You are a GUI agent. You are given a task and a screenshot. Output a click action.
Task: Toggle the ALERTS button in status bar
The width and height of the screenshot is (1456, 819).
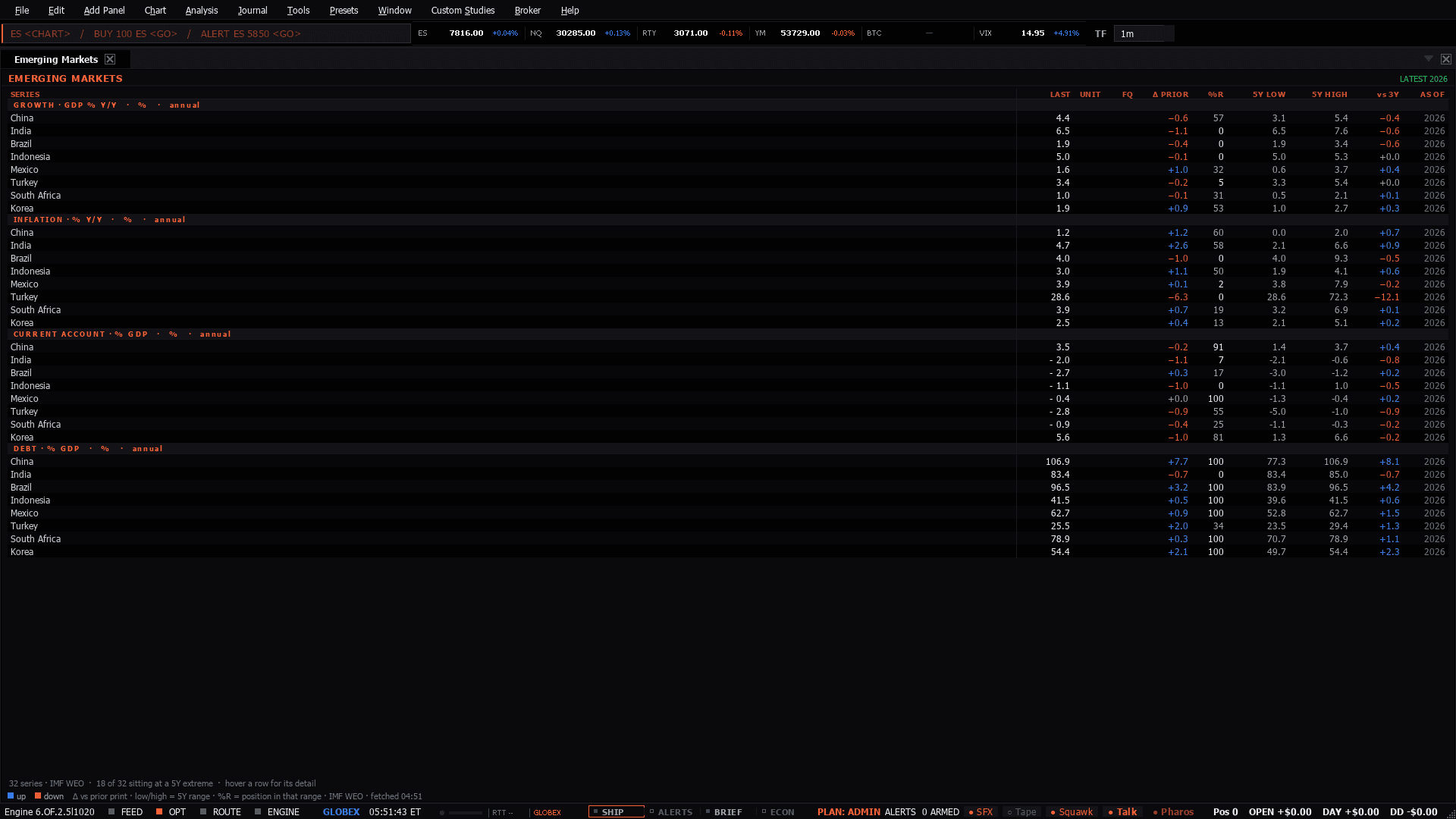671,811
